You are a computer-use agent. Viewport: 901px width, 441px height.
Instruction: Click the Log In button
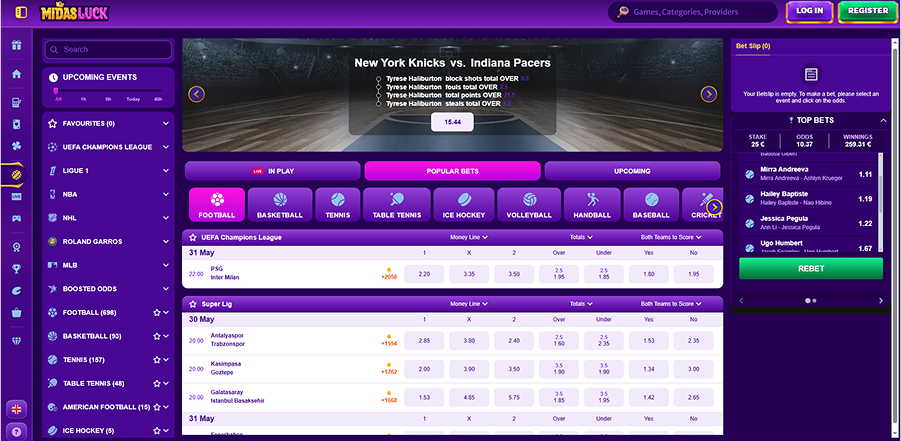pos(810,11)
